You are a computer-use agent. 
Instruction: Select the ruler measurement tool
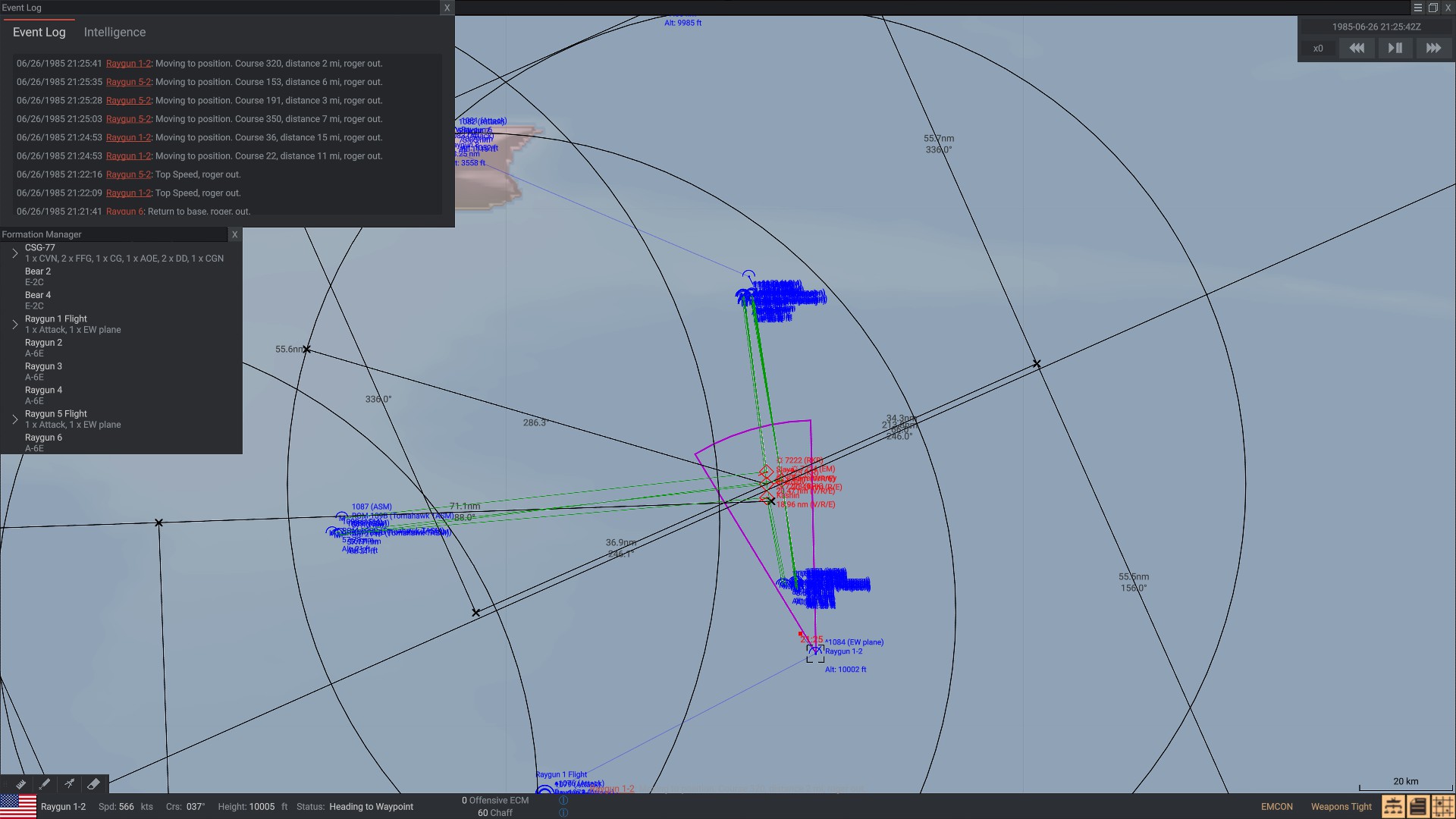20,784
